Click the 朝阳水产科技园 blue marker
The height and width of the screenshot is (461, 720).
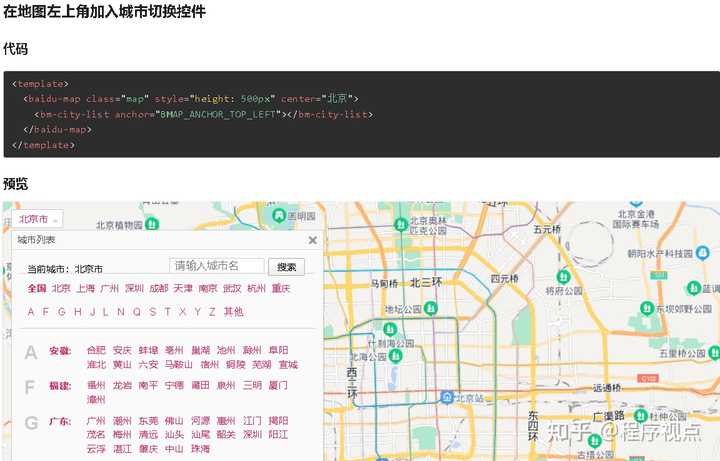coord(703,253)
